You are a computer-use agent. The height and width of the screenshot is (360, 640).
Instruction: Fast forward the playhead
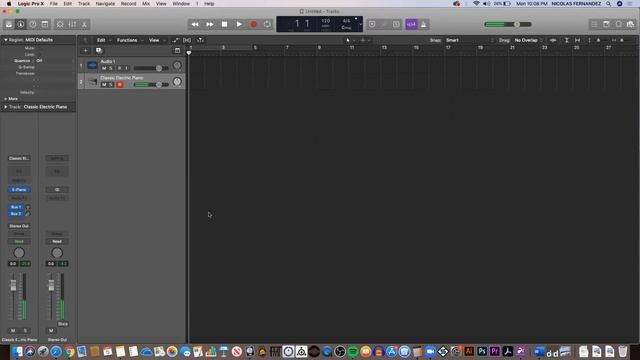pos(210,24)
